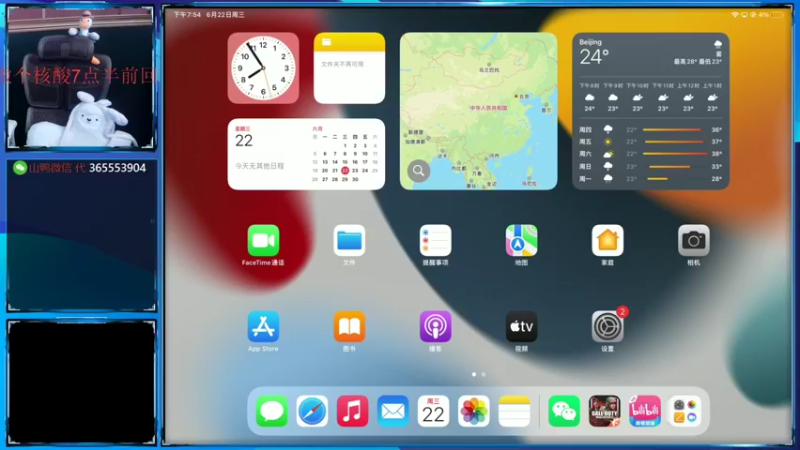The height and width of the screenshot is (450, 800).
Task: Tap the 24° temperature in weather widget
Action: click(x=594, y=57)
